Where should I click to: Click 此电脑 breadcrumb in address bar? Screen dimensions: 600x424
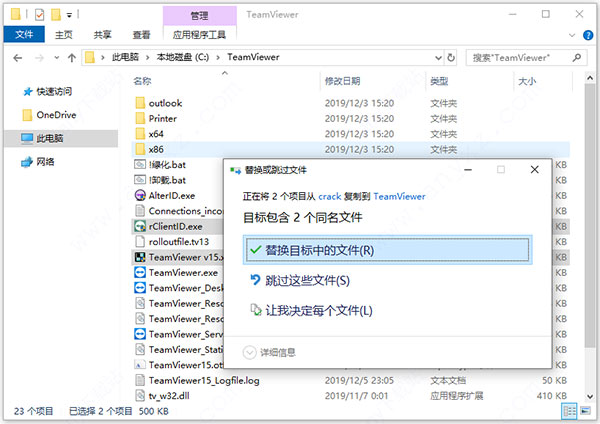[125, 57]
